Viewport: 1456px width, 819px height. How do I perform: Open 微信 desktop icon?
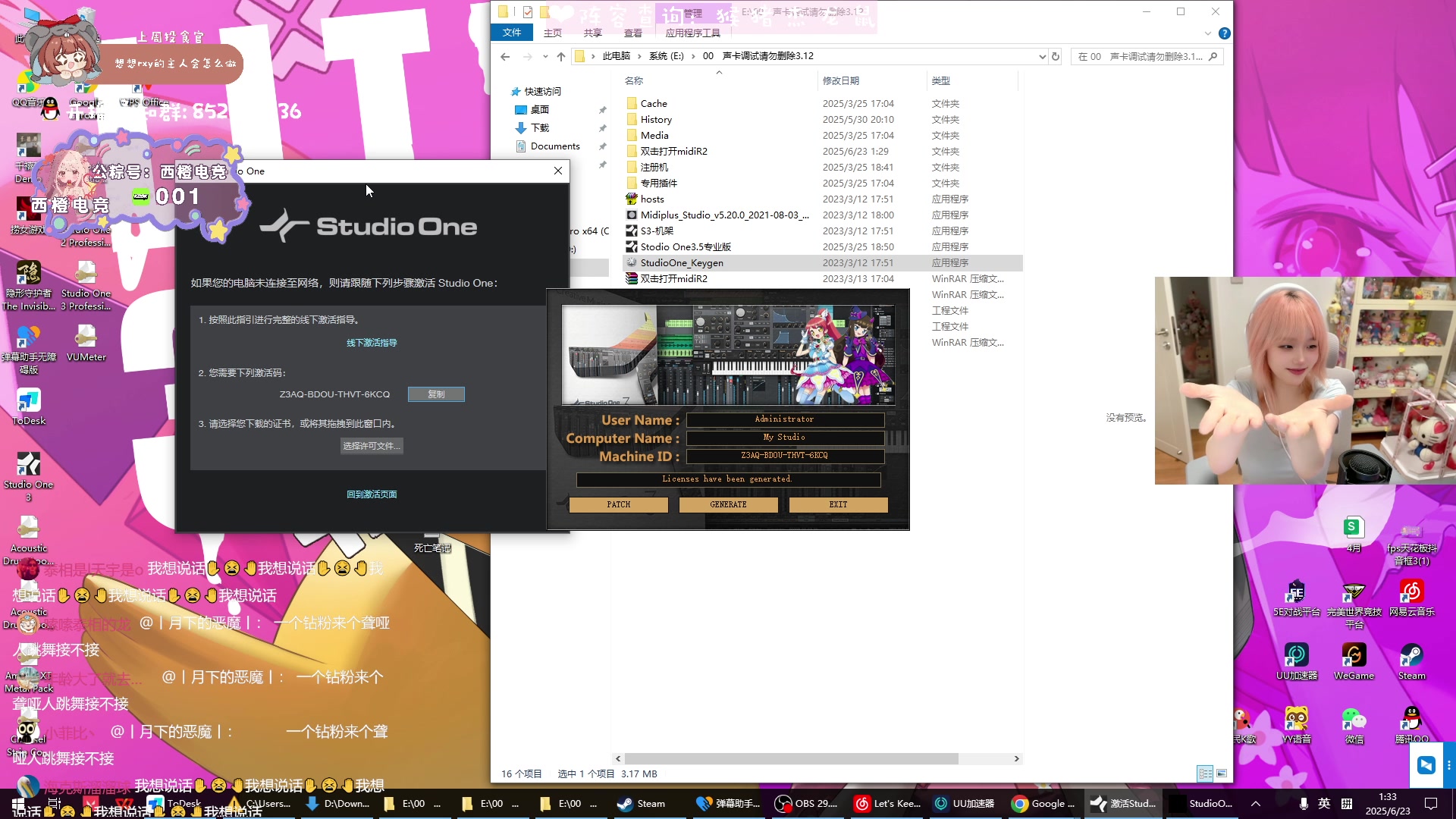click(1354, 725)
